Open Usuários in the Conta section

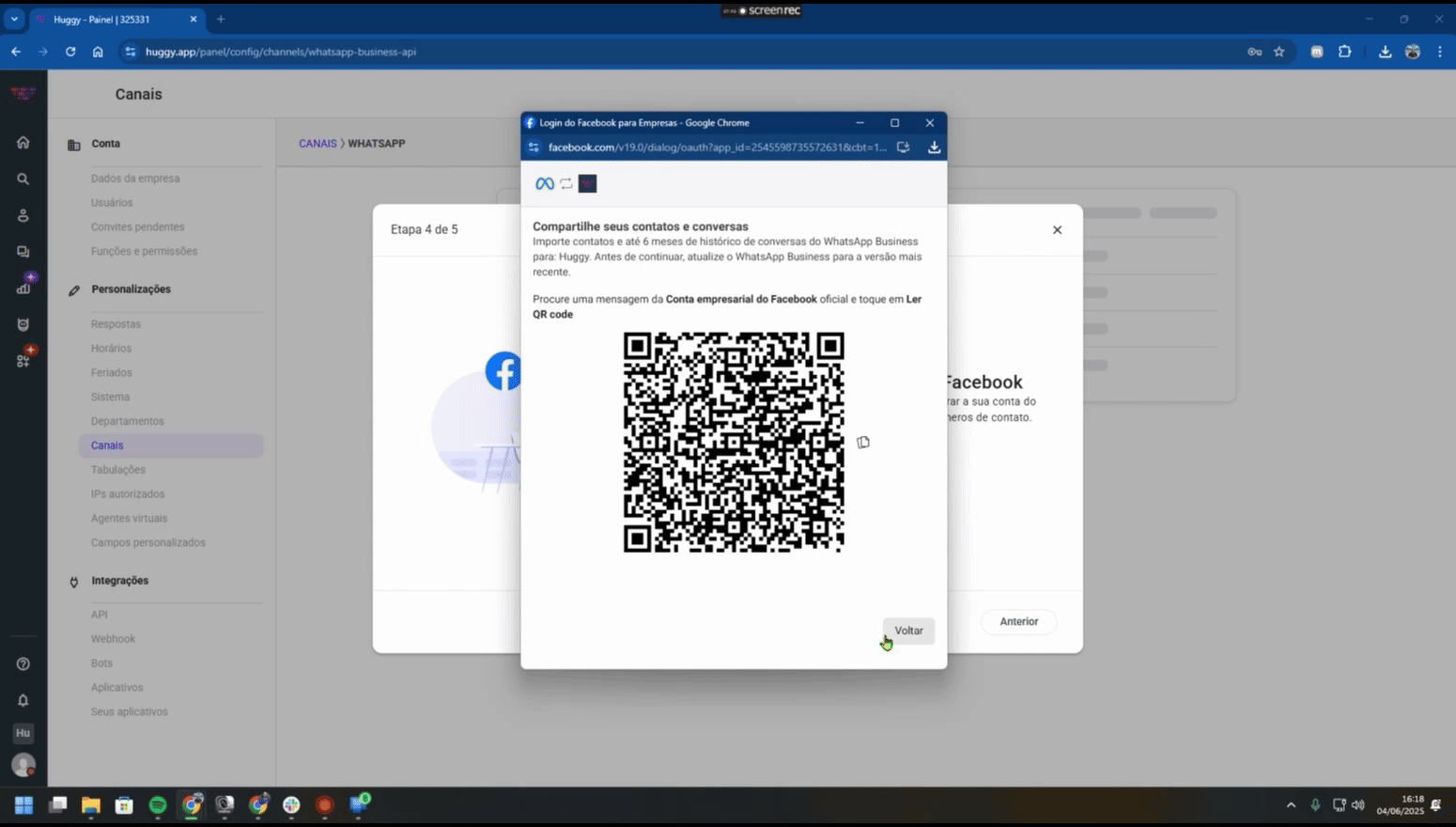tap(112, 203)
